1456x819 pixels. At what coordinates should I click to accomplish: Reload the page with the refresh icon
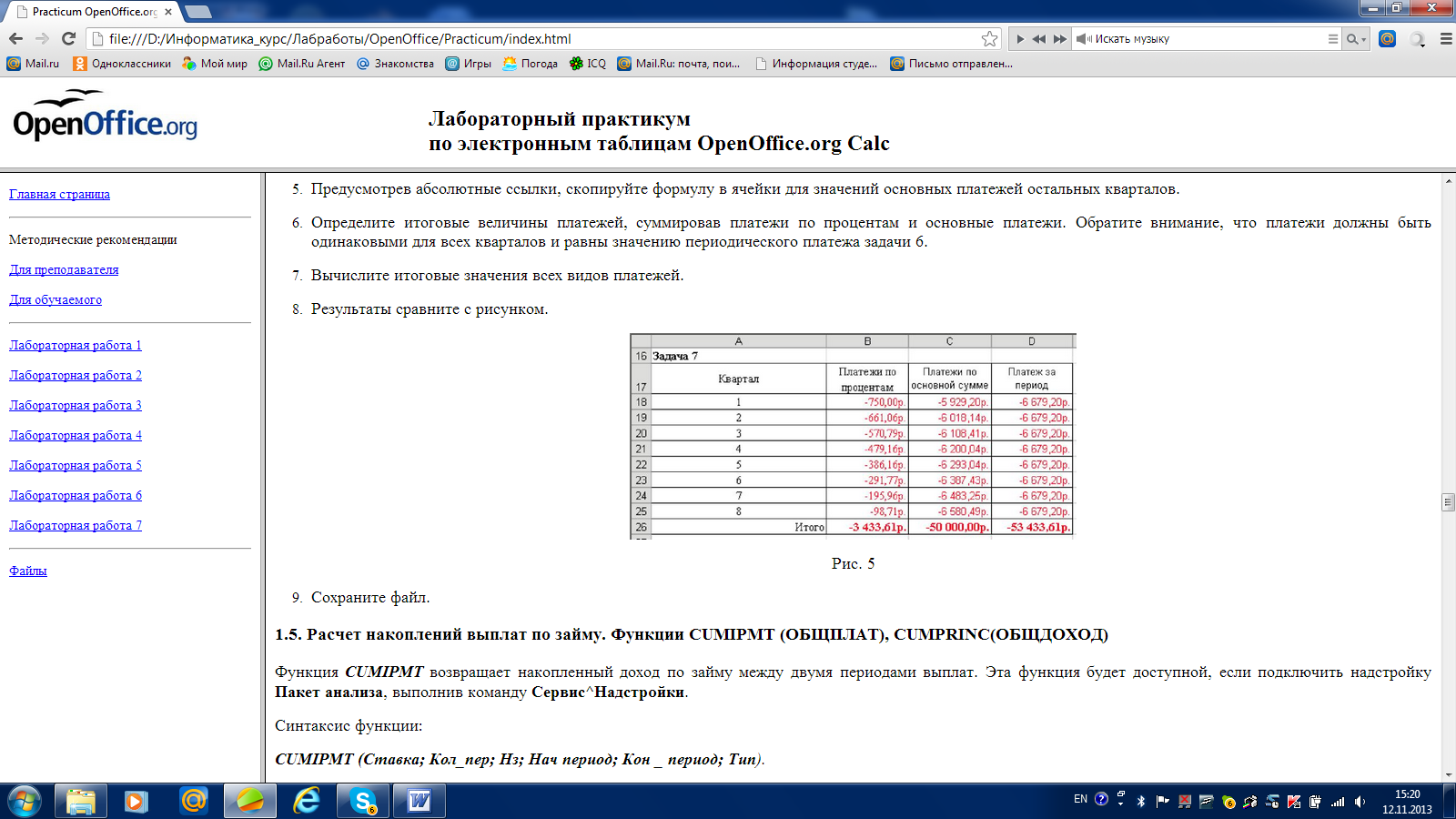[68, 38]
